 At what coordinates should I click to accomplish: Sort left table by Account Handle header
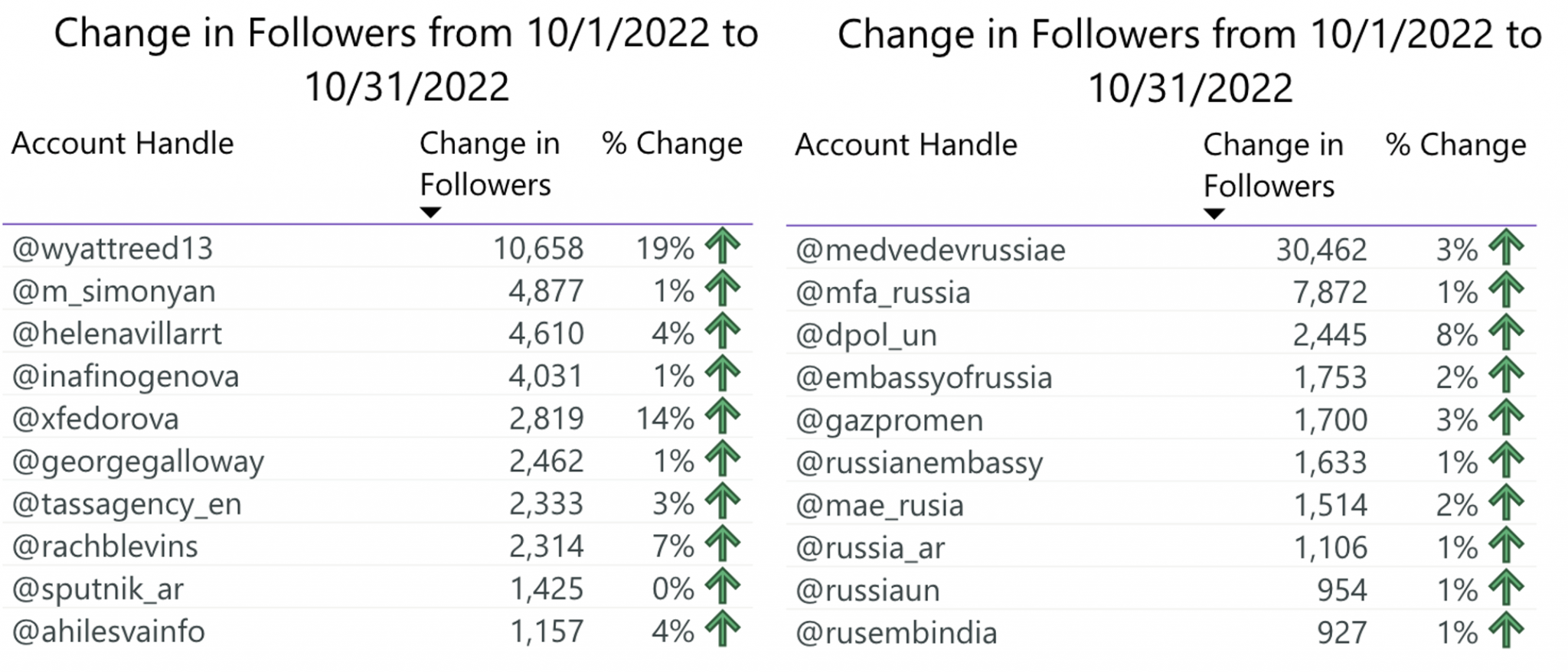[122, 143]
